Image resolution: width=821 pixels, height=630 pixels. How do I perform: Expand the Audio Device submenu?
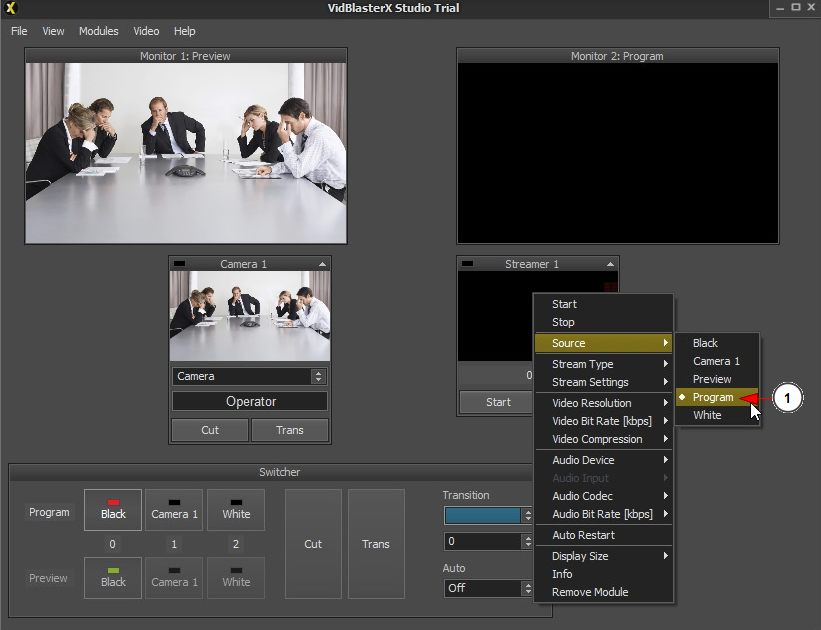pyautogui.click(x=604, y=460)
